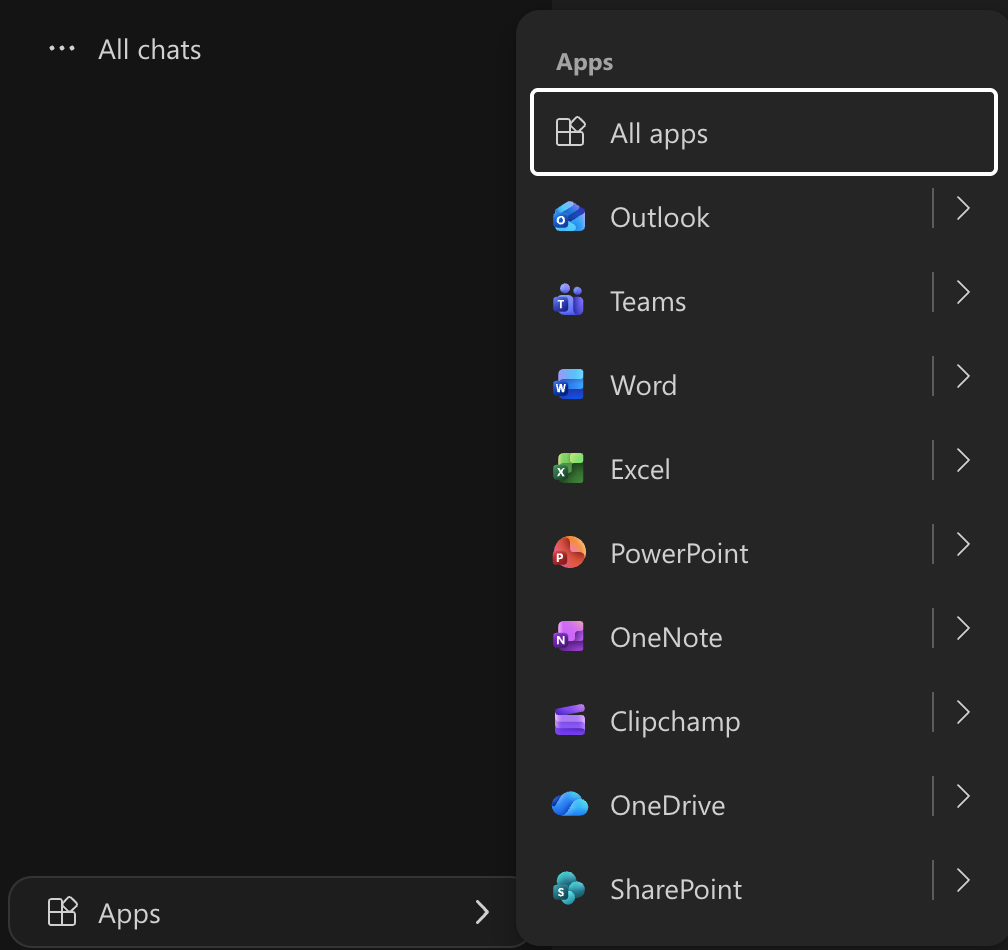This screenshot has height=950, width=1008.
Task: Click the Clipchamp app icon
Action: point(569,721)
